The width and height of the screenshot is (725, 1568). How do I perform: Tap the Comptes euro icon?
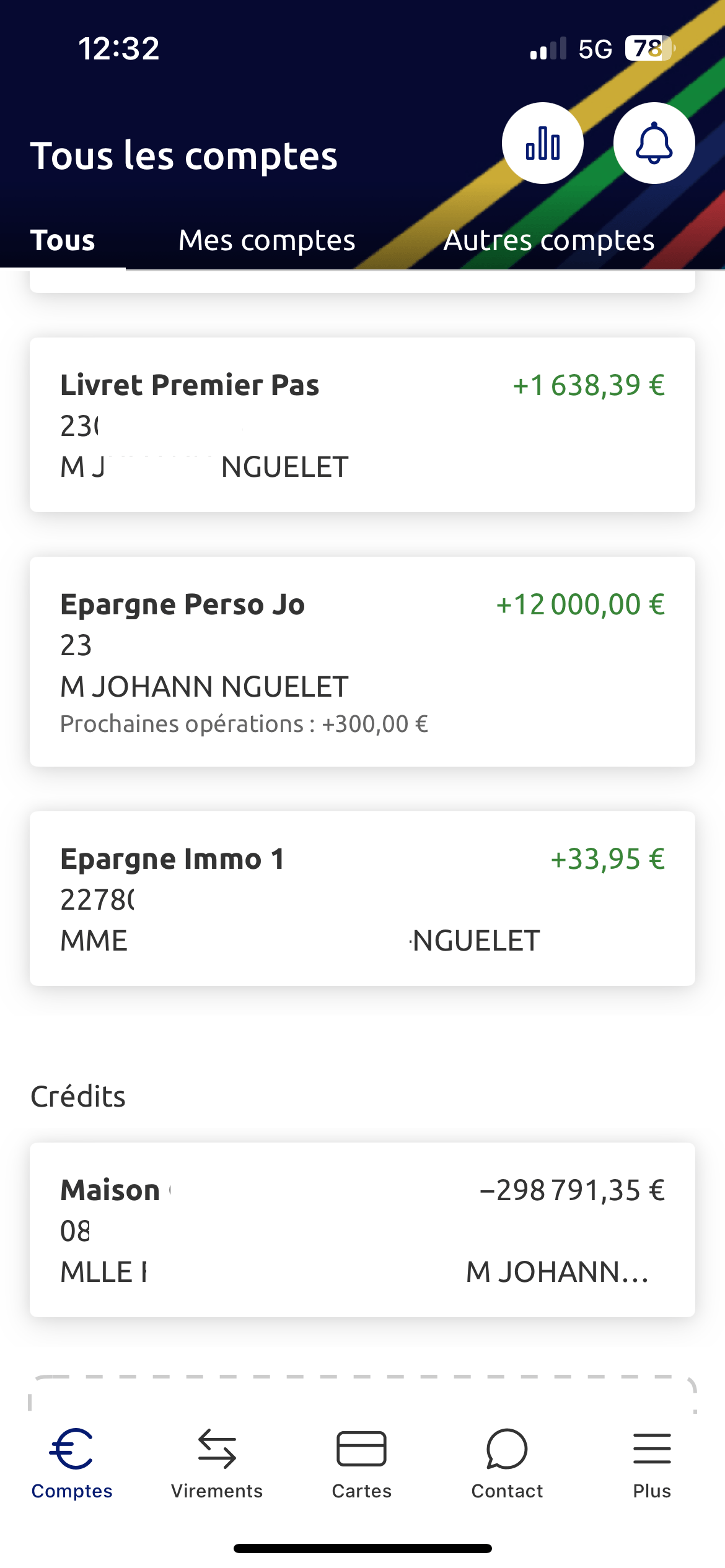[72, 1449]
